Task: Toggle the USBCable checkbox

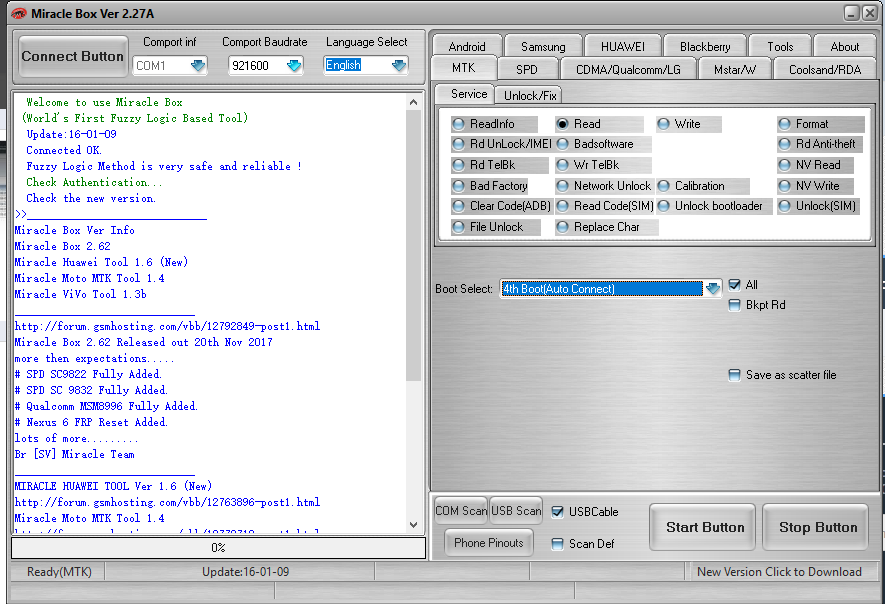Action: pyautogui.click(x=557, y=511)
